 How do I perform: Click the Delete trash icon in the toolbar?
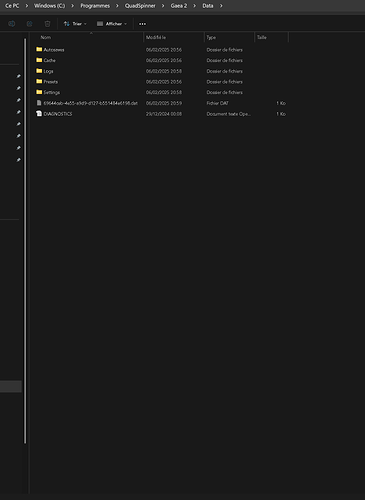pyautogui.click(x=47, y=24)
